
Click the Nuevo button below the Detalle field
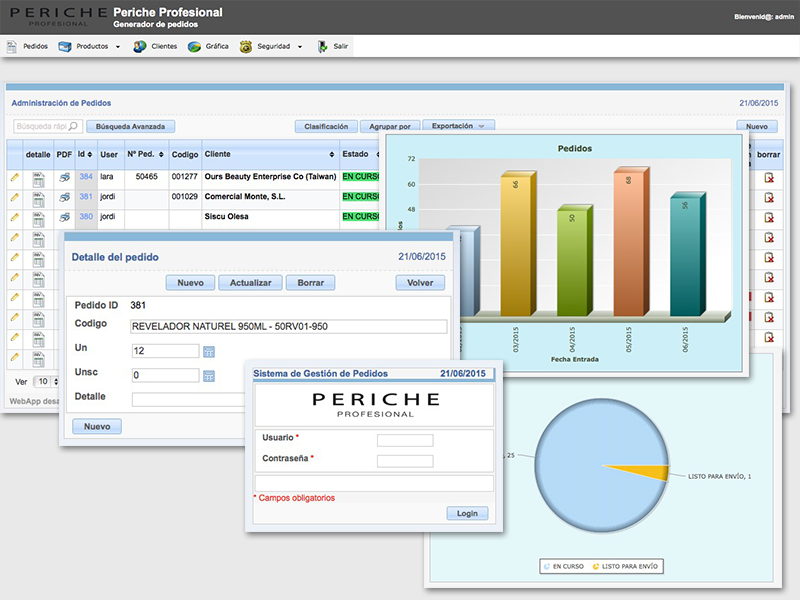point(97,427)
